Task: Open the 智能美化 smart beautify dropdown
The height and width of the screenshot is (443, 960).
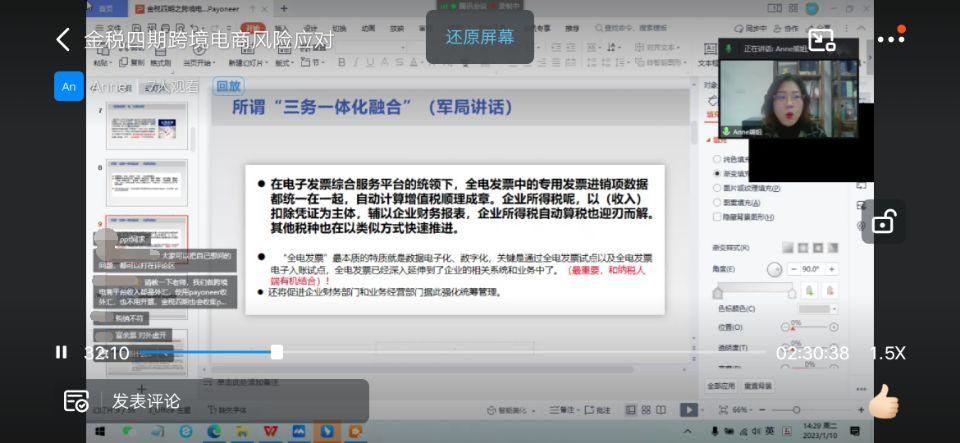Action: [509, 410]
